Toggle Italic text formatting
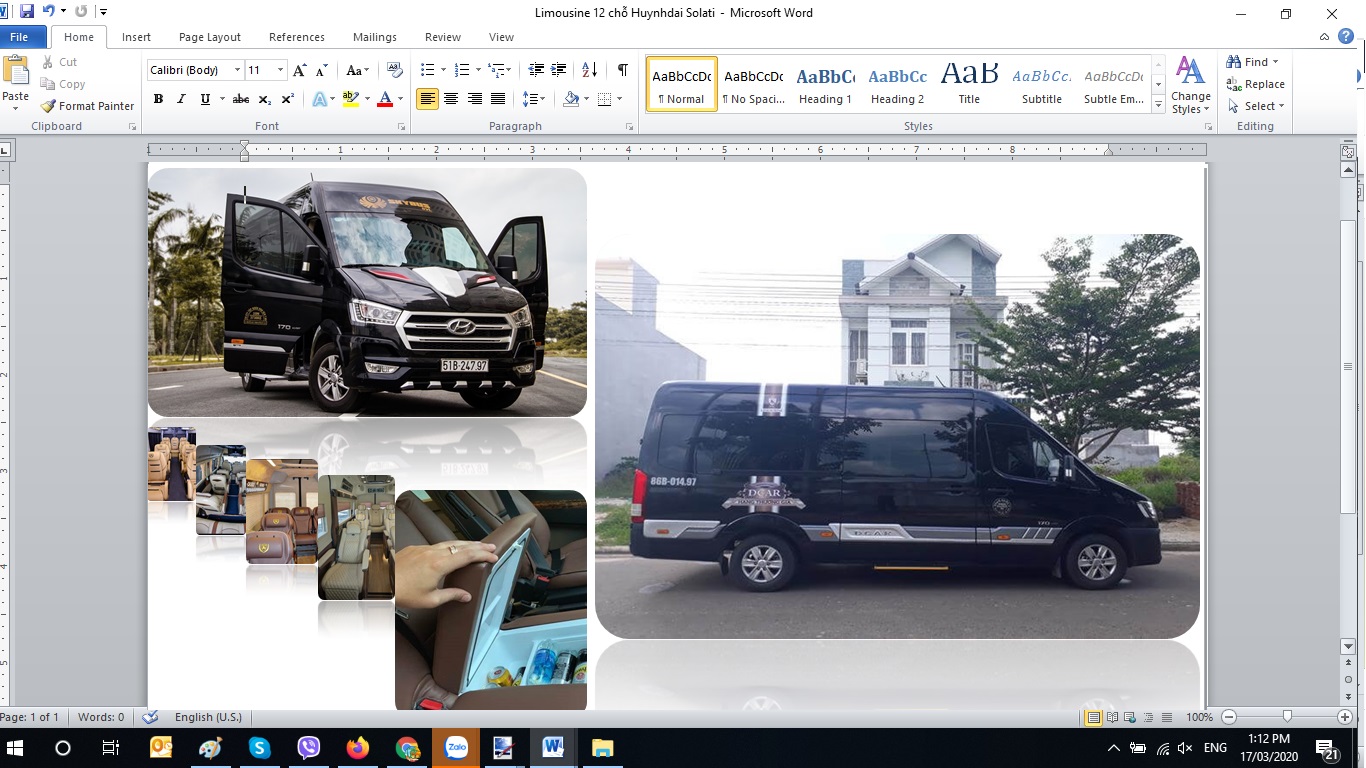This screenshot has width=1366, height=768. (181, 99)
